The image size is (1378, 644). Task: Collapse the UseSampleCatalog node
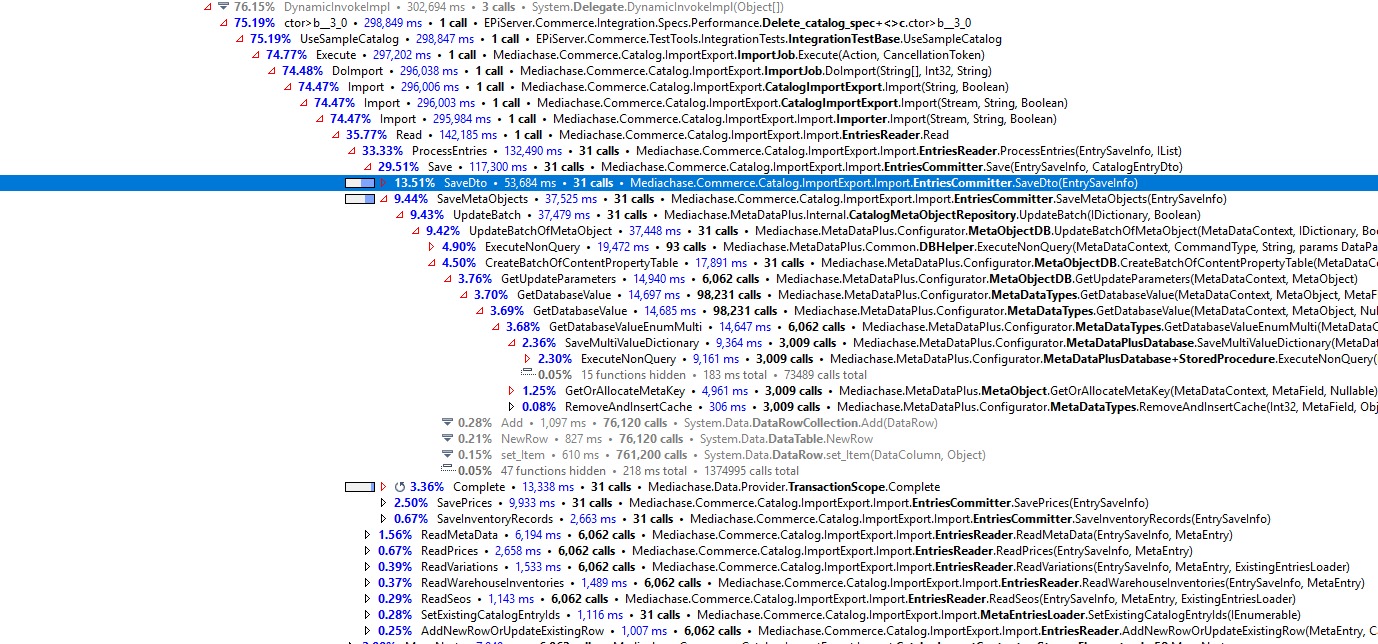coord(239,39)
